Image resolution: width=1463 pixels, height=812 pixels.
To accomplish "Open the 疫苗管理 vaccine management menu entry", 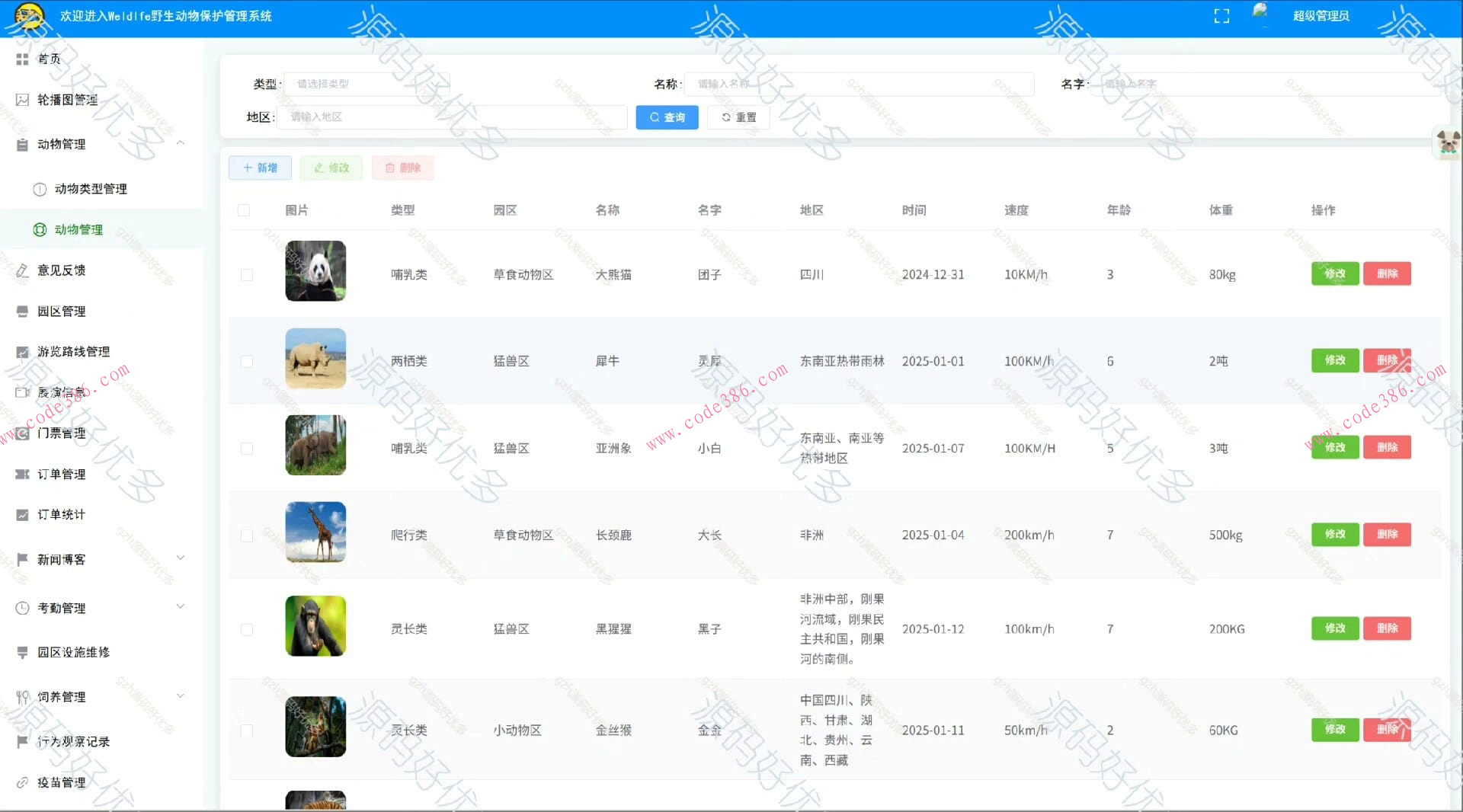I will click(60, 782).
